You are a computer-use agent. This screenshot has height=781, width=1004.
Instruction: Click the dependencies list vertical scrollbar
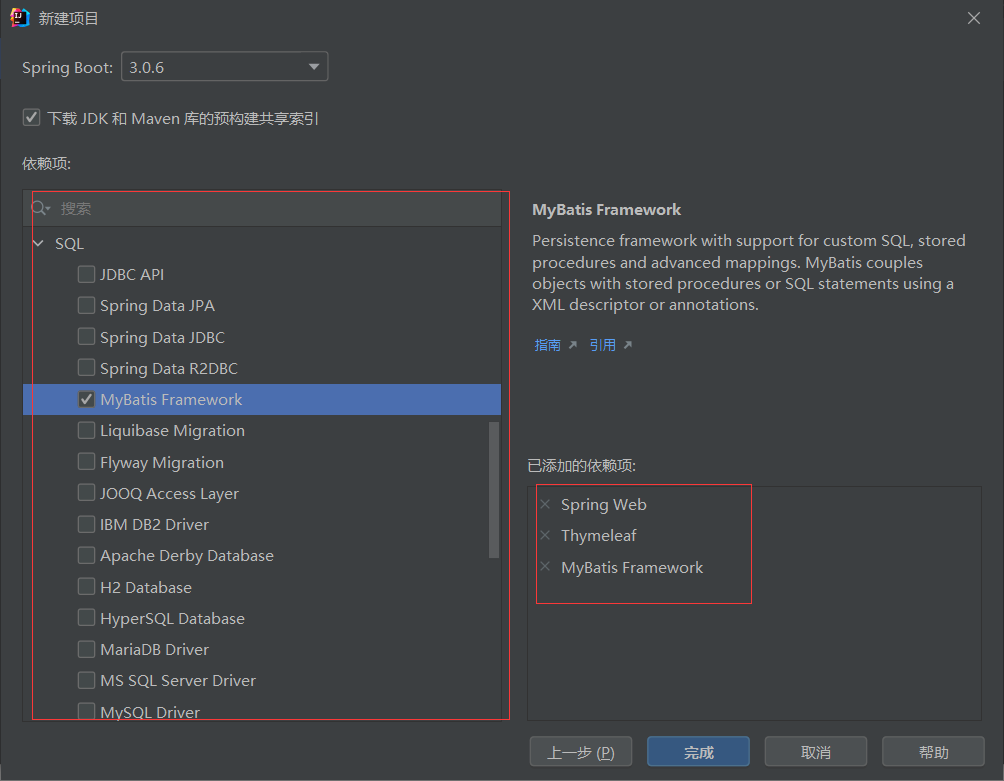coord(494,490)
